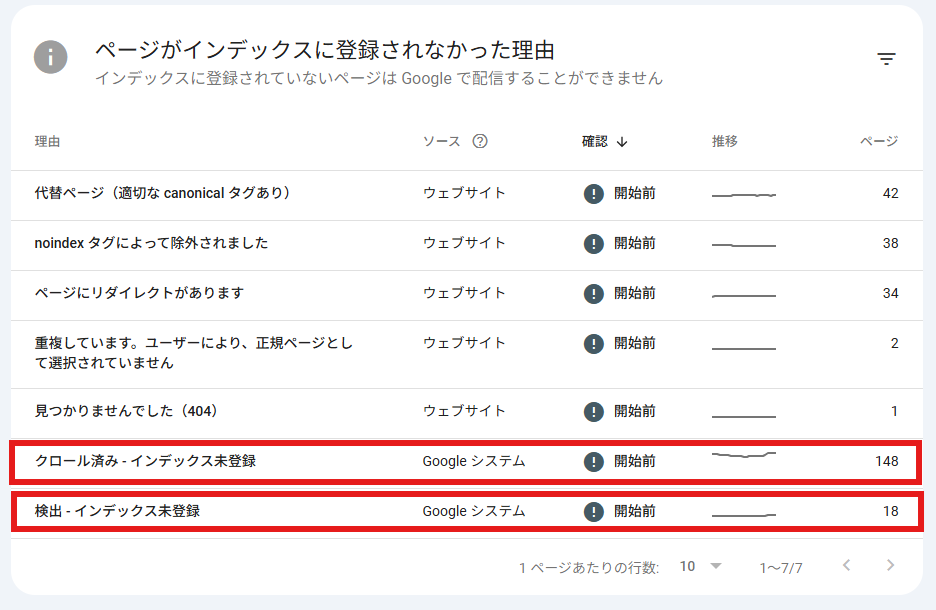Open the クロール済み - インデックス未登録 row
This screenshot has width=936, height=610.
pos(467,461)
